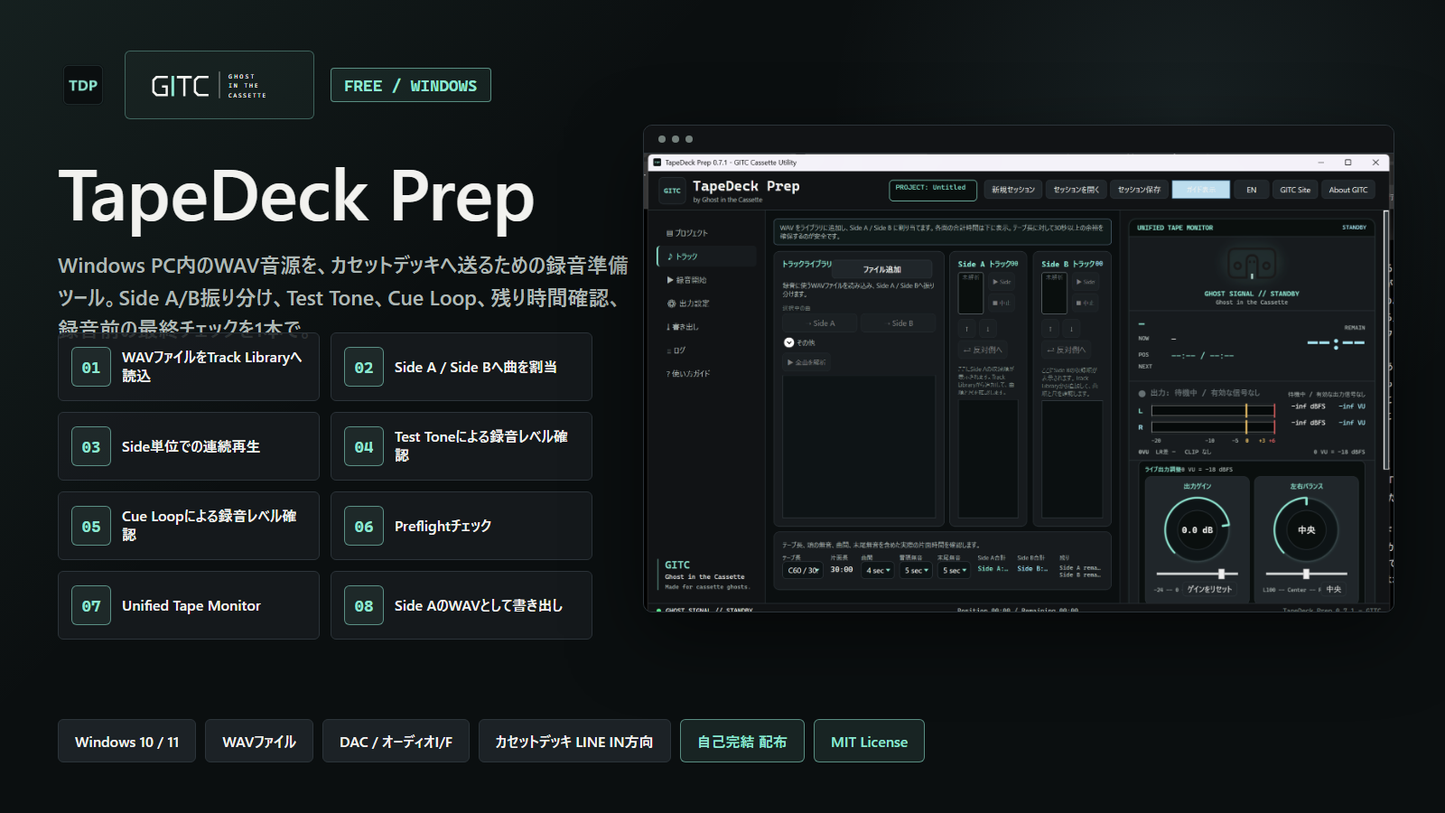Open the 末尾無音 5 sec dropdown
Image resolution: width=1445 pixels, height=813 pixels.
pyautogui.click(x=954, y=570)
